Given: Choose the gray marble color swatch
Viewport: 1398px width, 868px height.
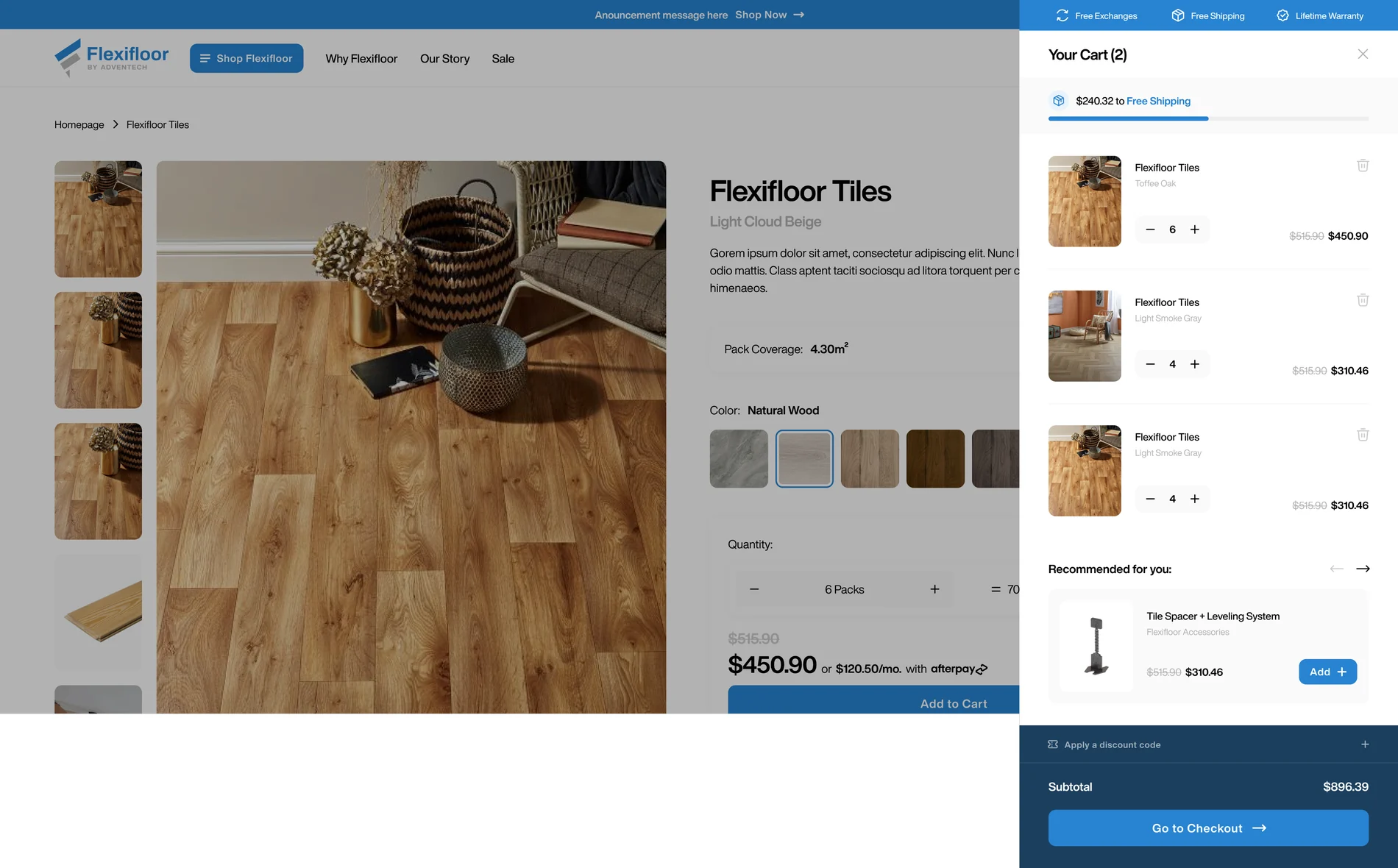Looking at the screenshot, I should 739,459.
